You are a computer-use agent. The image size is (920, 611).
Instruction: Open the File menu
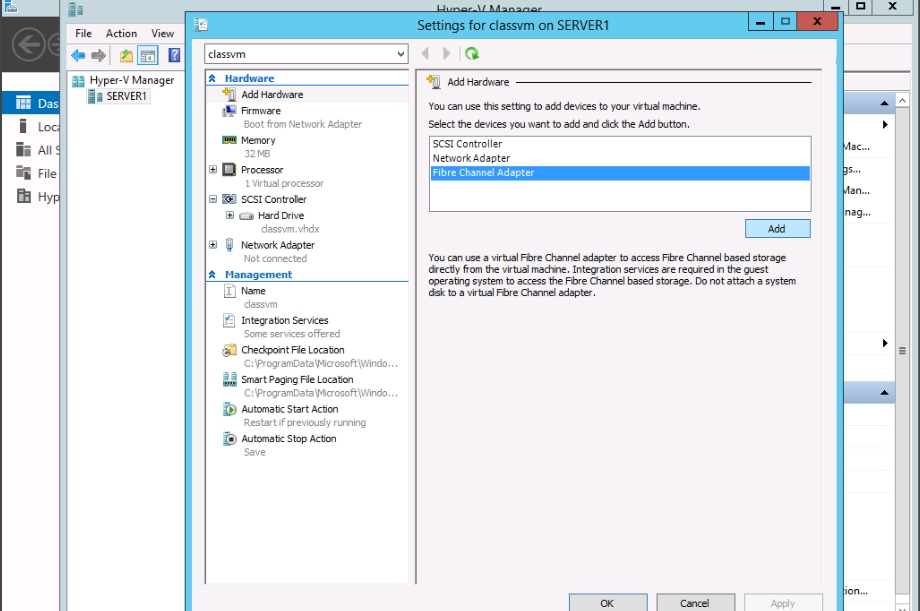pyautogui.click(x=84, y=33)
